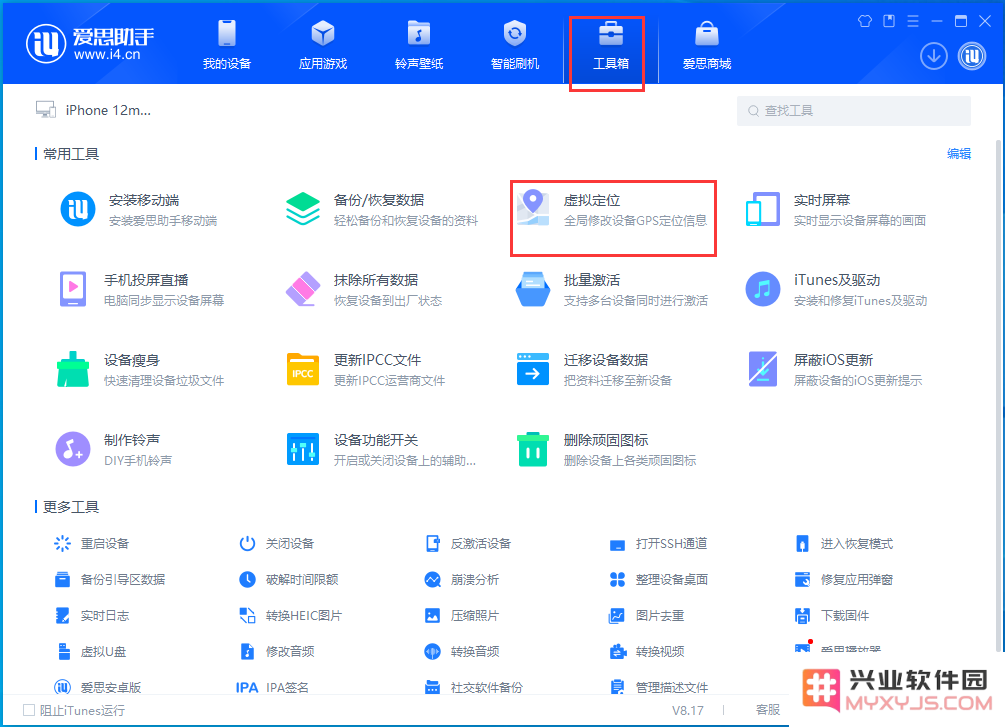Open 批量激活 tool
1005x727 pixels.
point(612,290)
